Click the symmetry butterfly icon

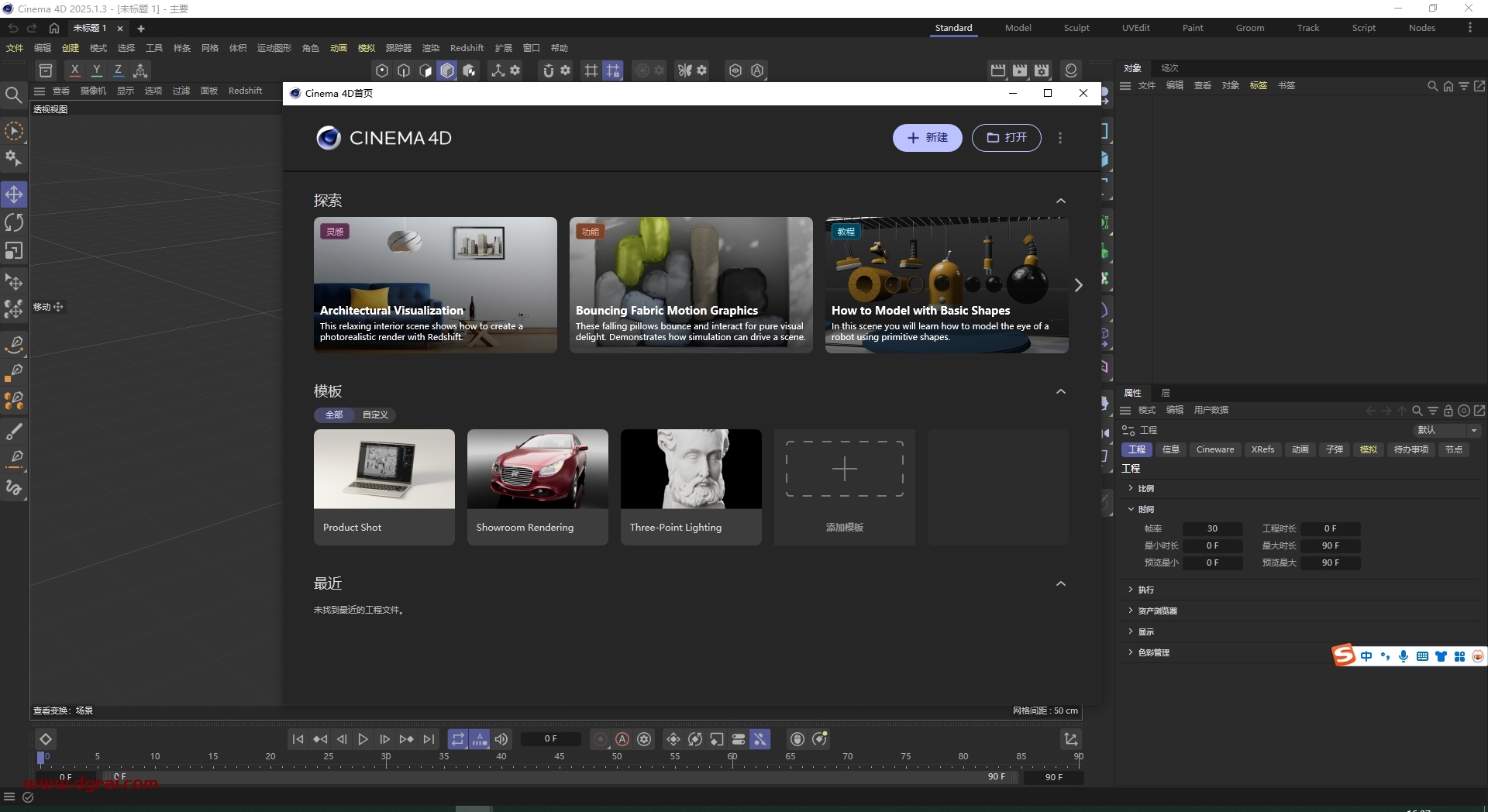tap(684, 71)
